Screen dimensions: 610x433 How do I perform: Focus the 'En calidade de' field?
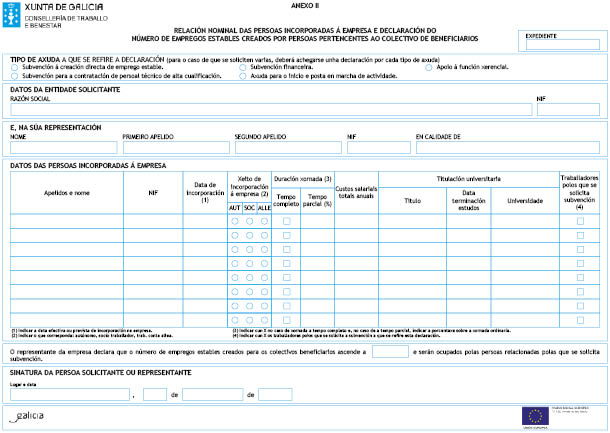[507, 146]
